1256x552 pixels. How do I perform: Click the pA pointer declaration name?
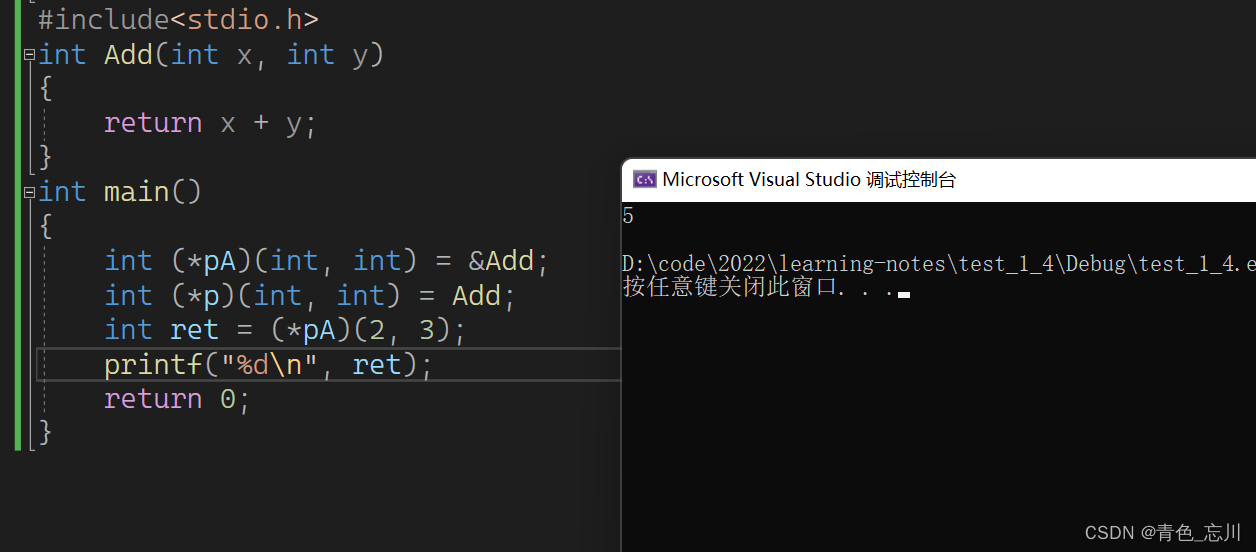point(219,261)
